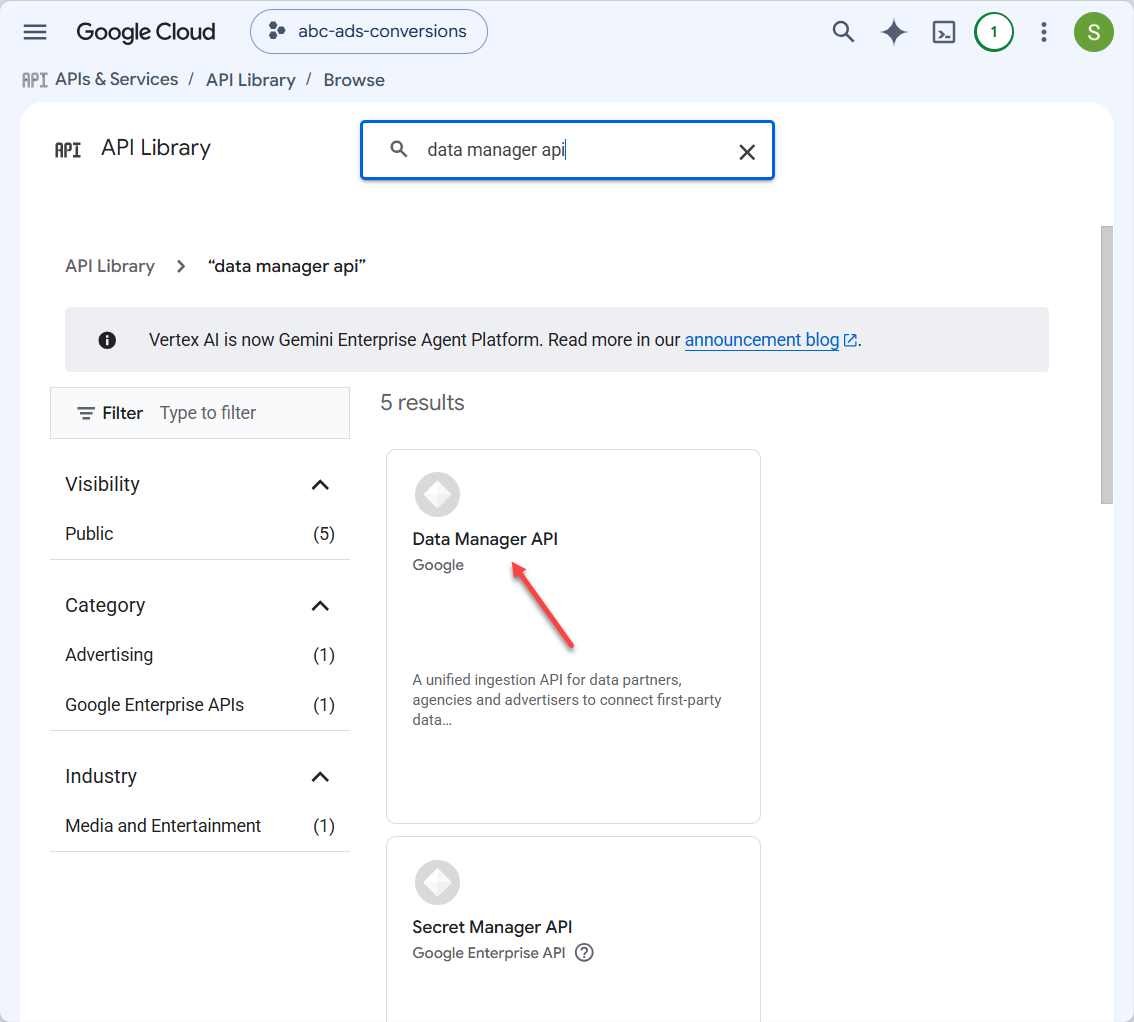Viewport: 1134px width, 1022px height.
Task: Collapse the Category filter section
Action: pyautogui.click(x=320, y=605)
